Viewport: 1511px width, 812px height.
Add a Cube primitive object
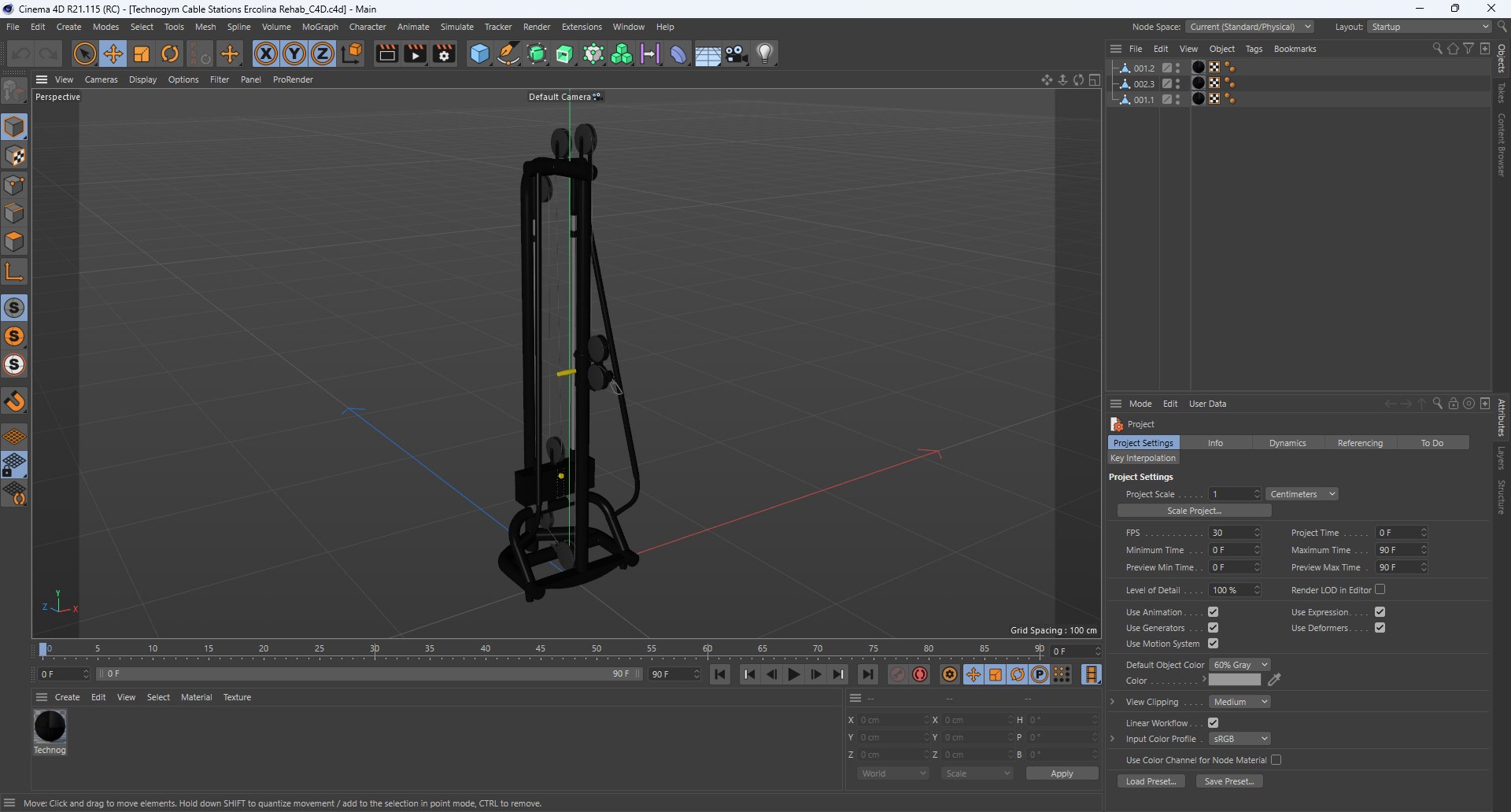[x=479, y=54]
